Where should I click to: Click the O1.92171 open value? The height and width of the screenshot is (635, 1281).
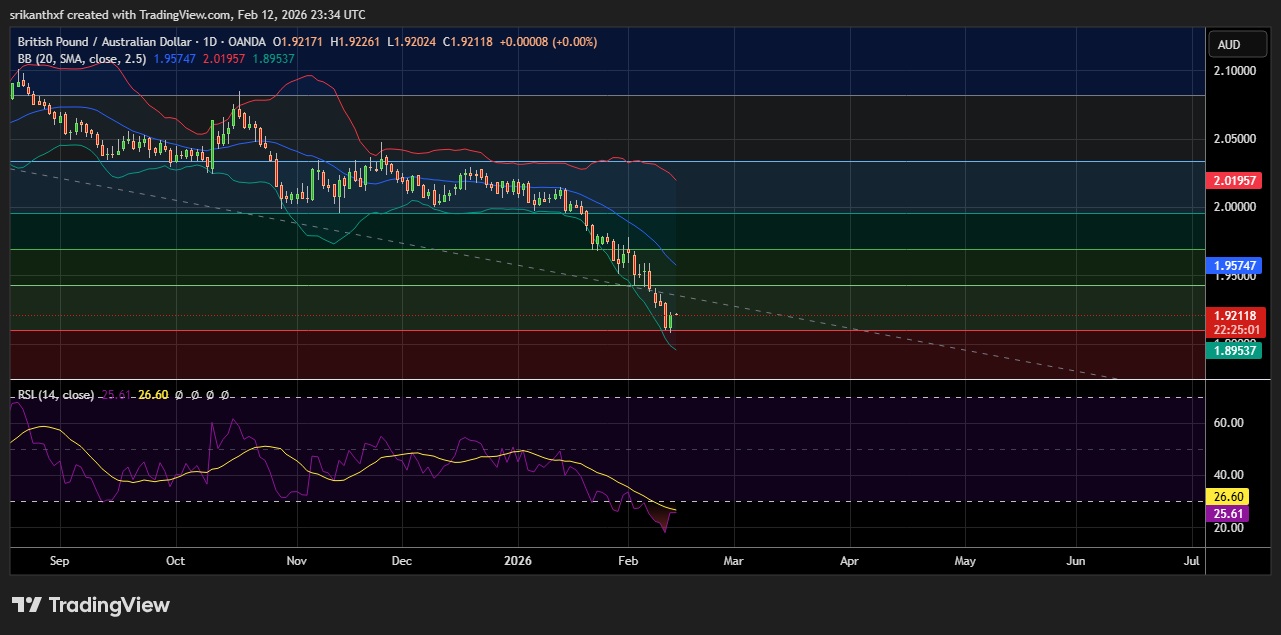tap(296, 44)
